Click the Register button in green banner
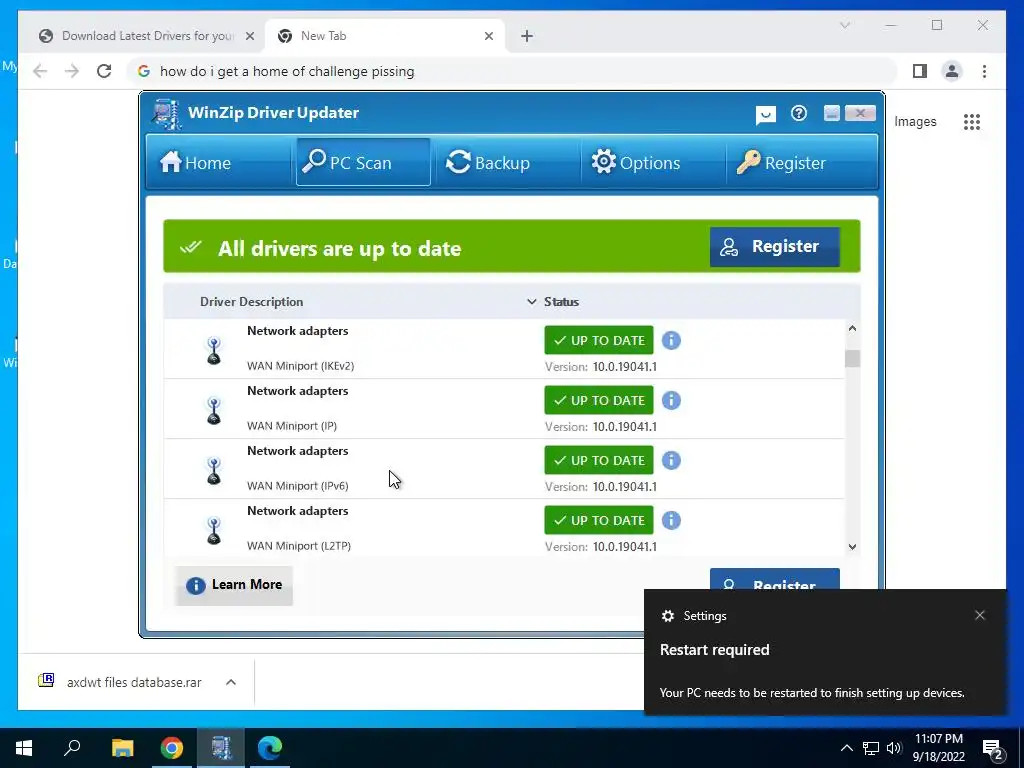1024x768 pixels. (x=775, y=246)
